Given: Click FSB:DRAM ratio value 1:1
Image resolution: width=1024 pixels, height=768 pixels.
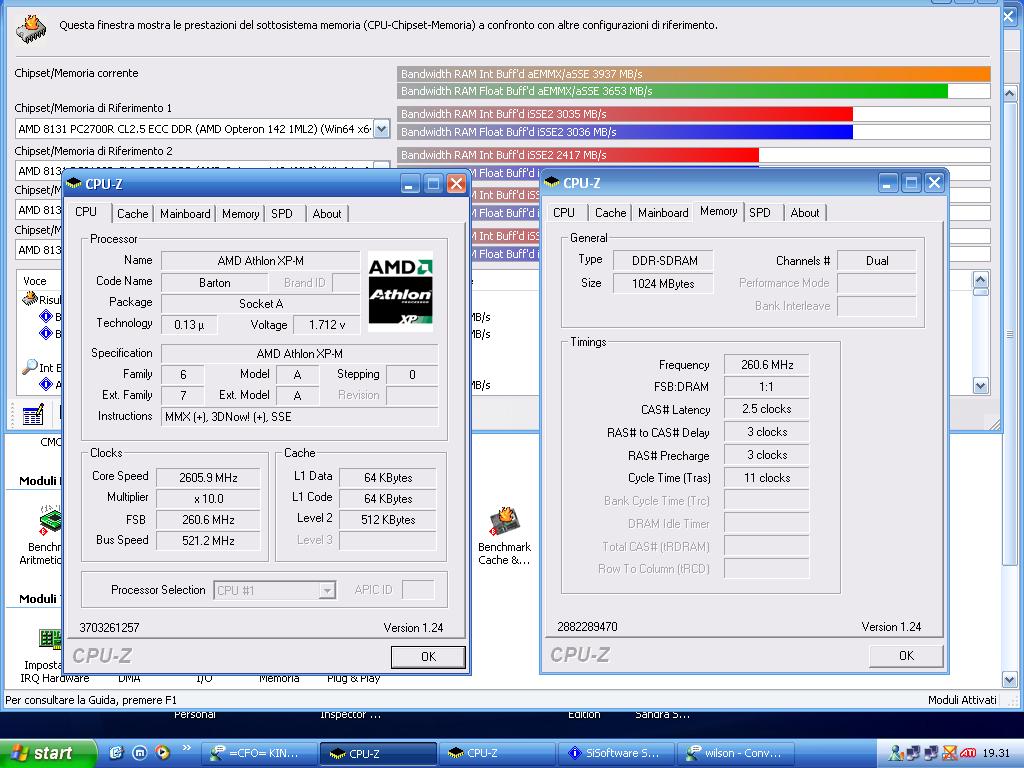Looking at the screenshot, I should pyautogui.click(x=767, y=387).
